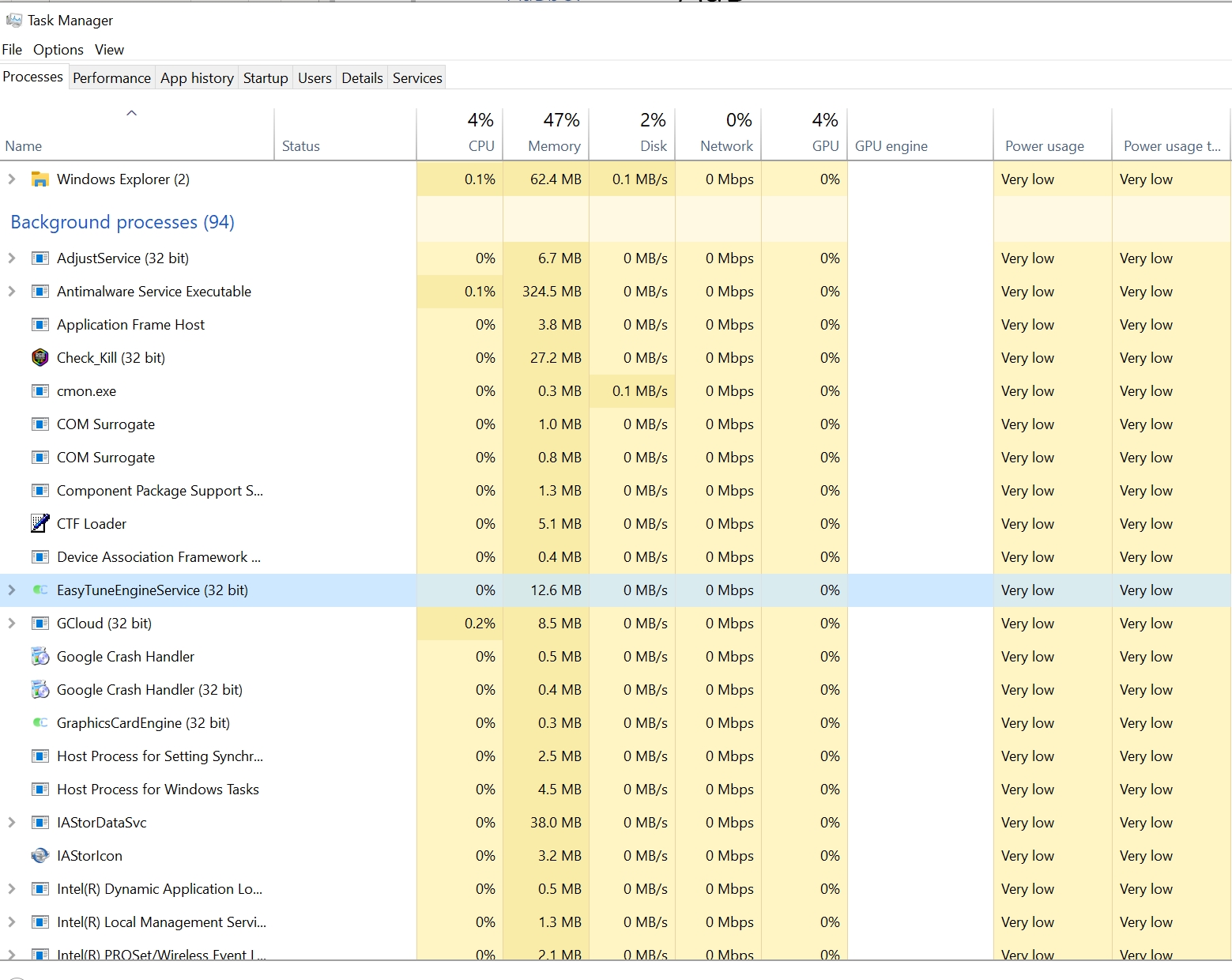Click the CTF Loader pen icon
Viewport: 1232px width, 980px height.
pyautogui.click(x=40, y=524)
